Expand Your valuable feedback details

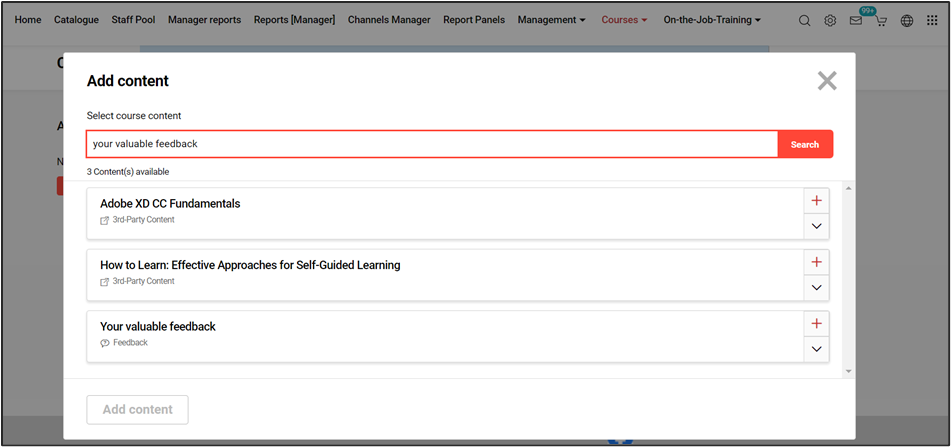[x=816, y=349]
